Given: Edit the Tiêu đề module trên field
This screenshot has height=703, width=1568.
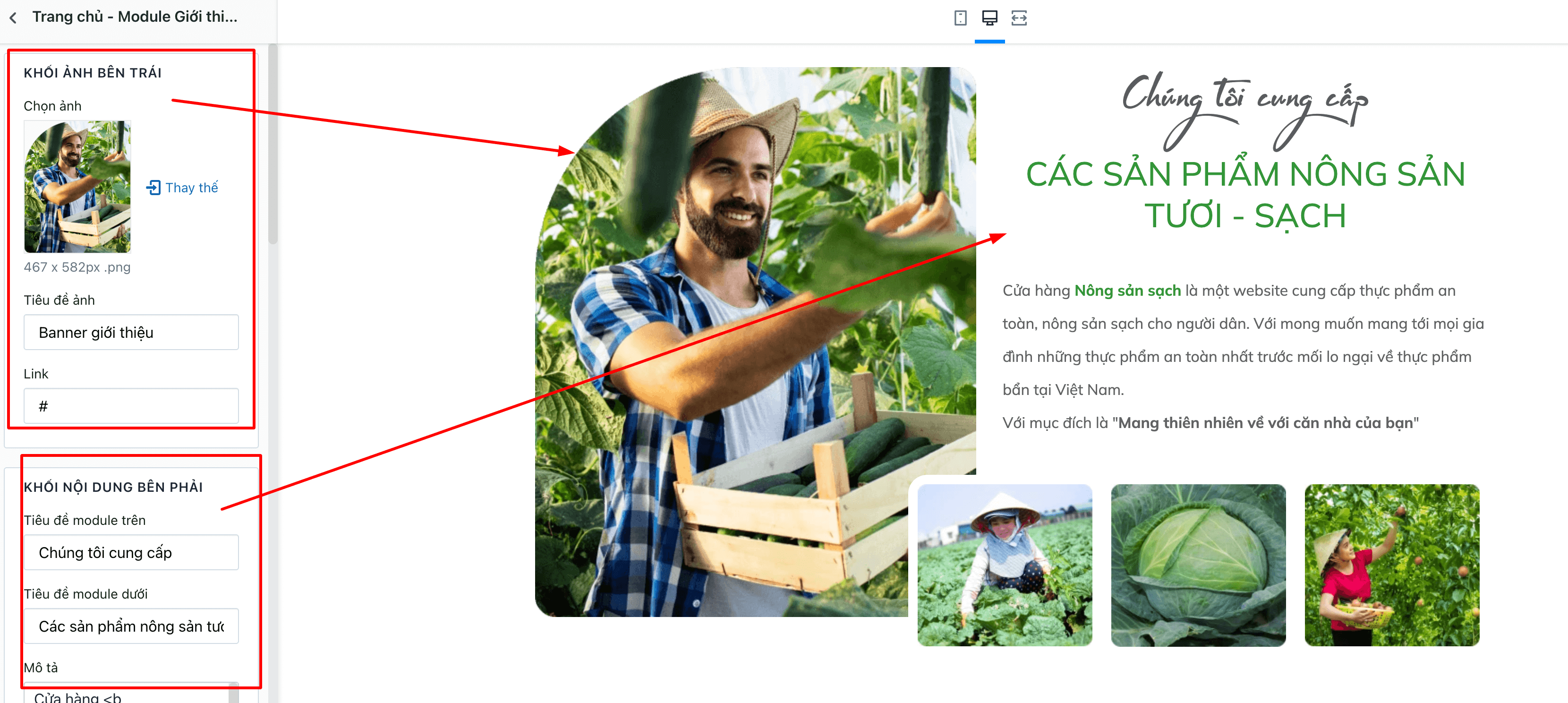Looking at the screenshot, I should [x=131, y=553].
